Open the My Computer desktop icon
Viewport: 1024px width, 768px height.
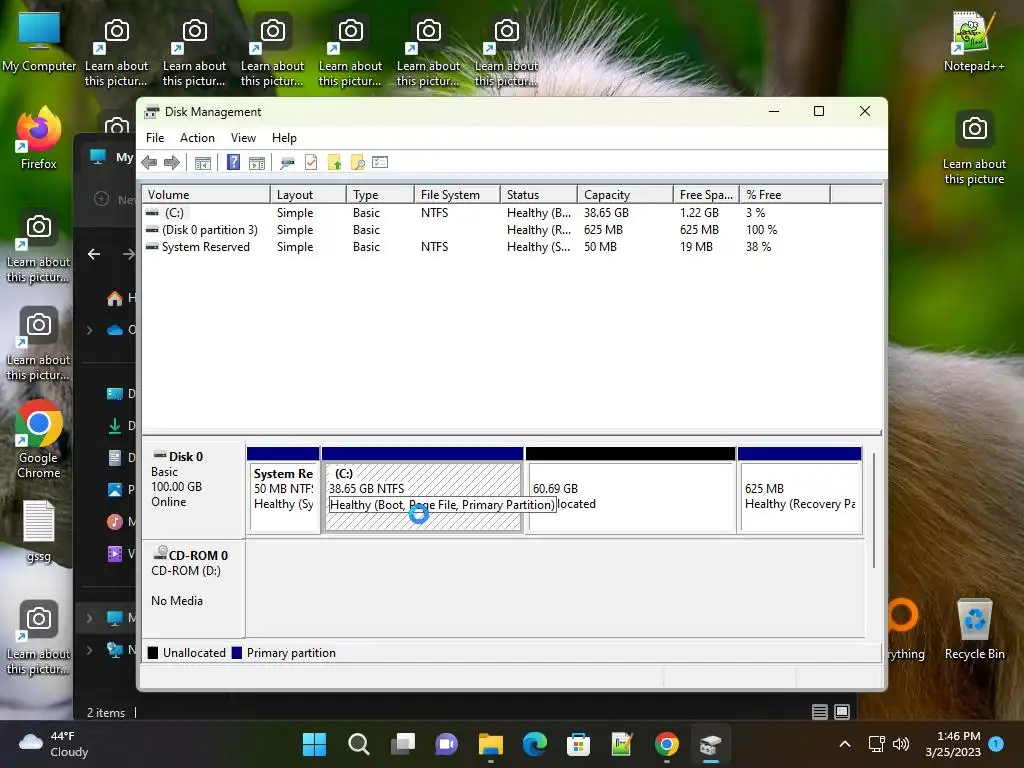click(39, 42)
